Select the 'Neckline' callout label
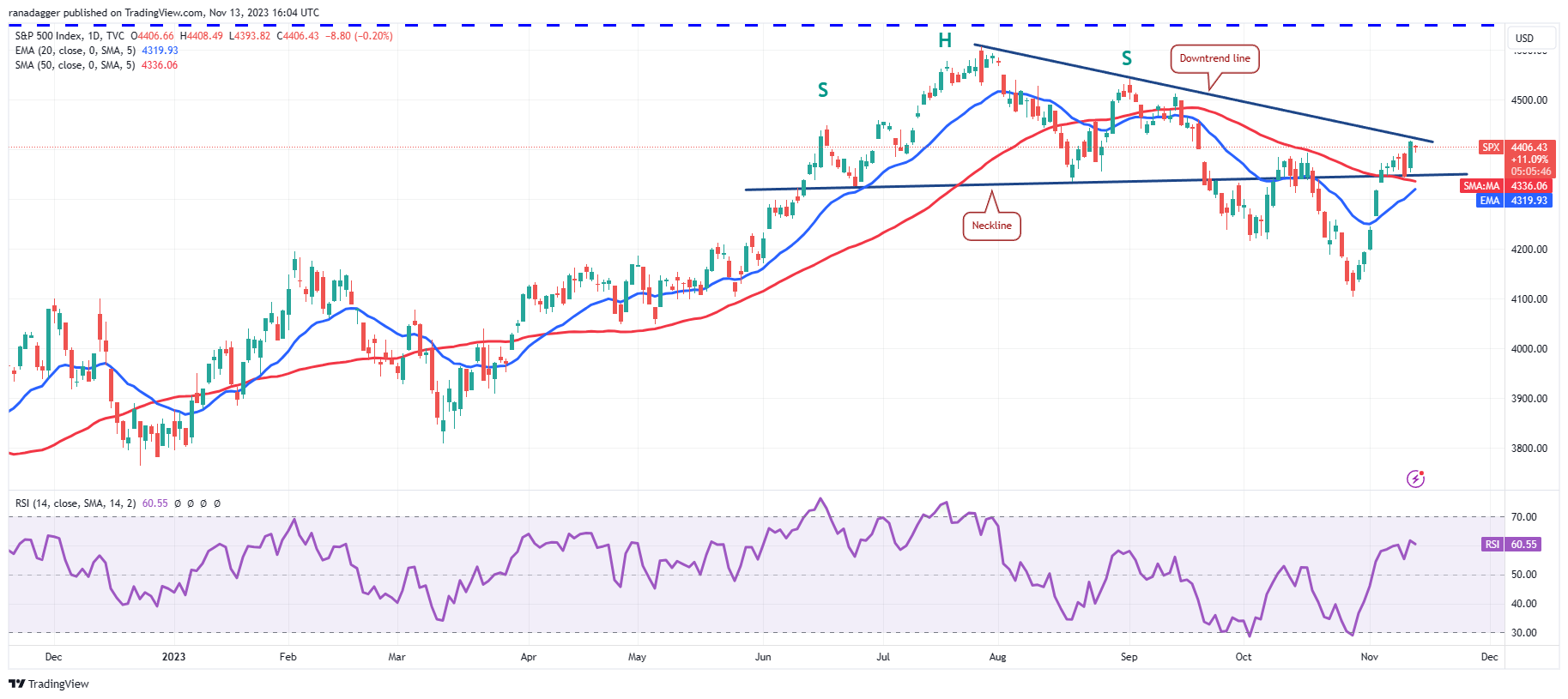 point(991,226)
